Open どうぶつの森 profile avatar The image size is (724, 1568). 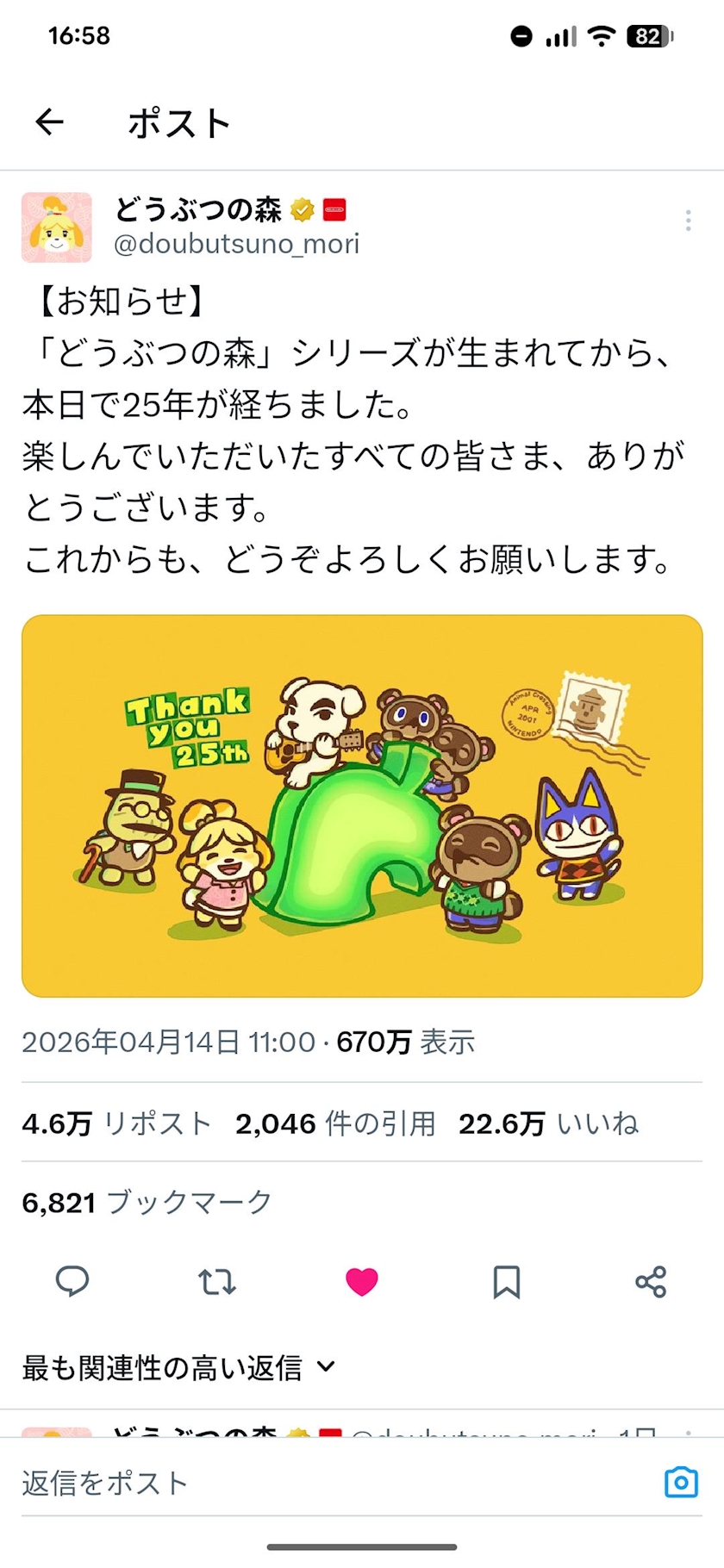point(57,227)
